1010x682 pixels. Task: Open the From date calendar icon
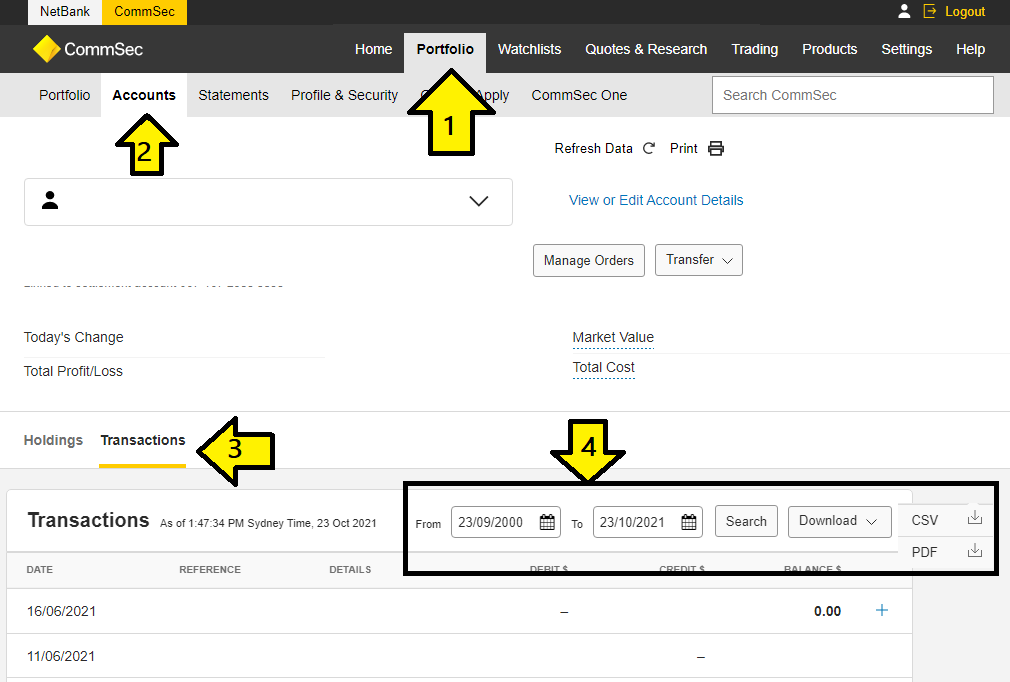(547, 522)
